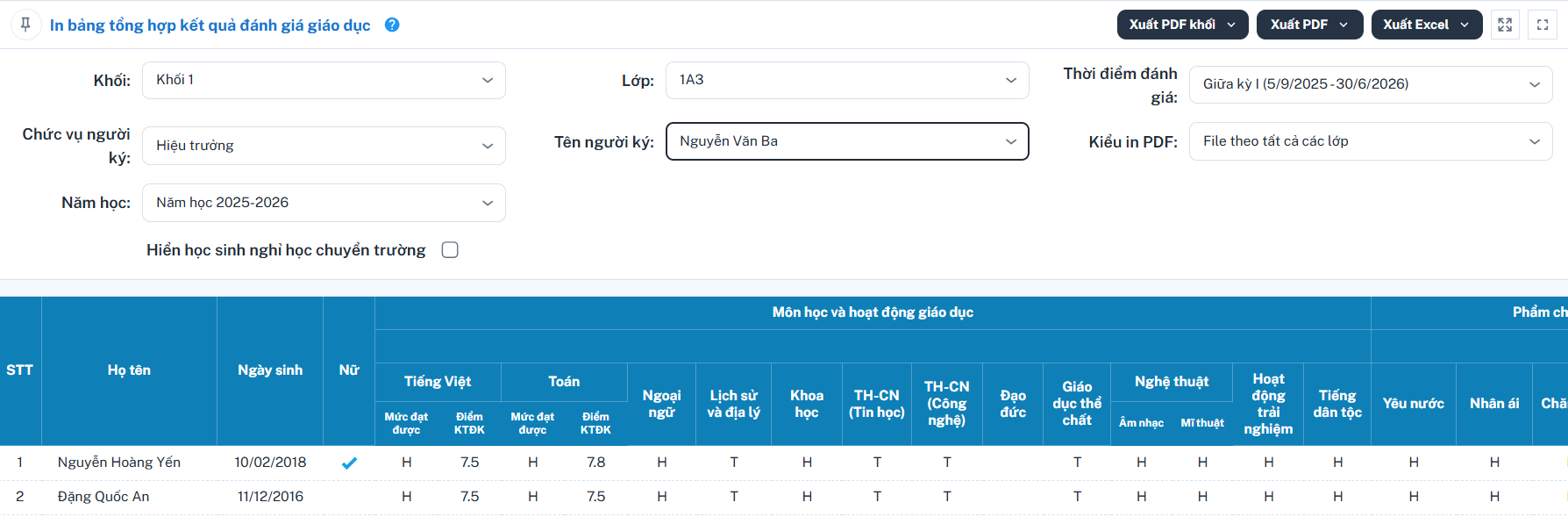
Task: Toggle 'Hiển học sinh nghỉ học chuyển trường' checkbox
Action: 450,250
